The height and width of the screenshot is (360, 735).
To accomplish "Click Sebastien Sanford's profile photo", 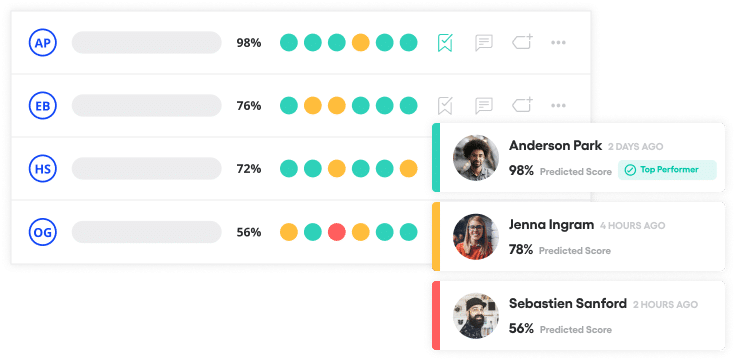I will [476, 315].
